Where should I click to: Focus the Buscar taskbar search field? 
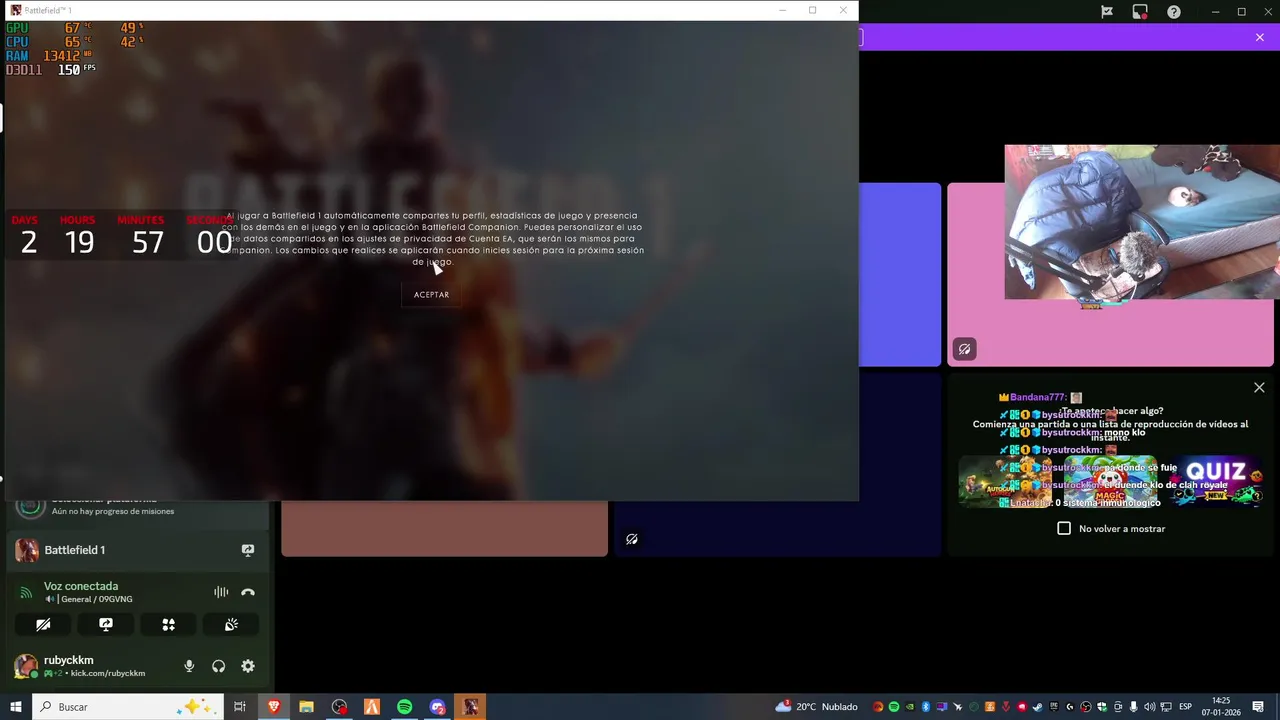127,707
